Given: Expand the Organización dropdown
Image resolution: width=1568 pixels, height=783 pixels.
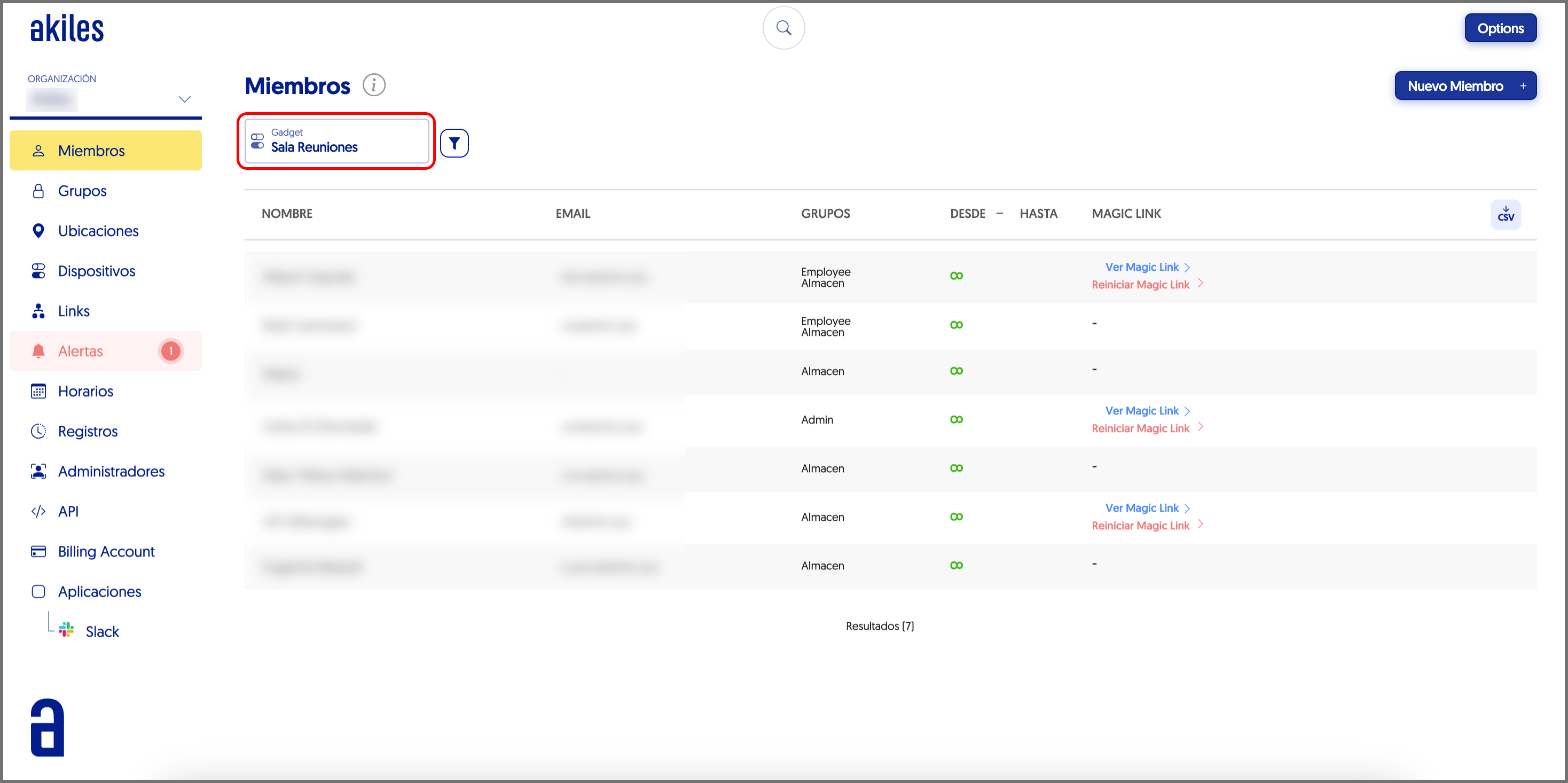Looking at the screenshot, I should pos(184,99).
